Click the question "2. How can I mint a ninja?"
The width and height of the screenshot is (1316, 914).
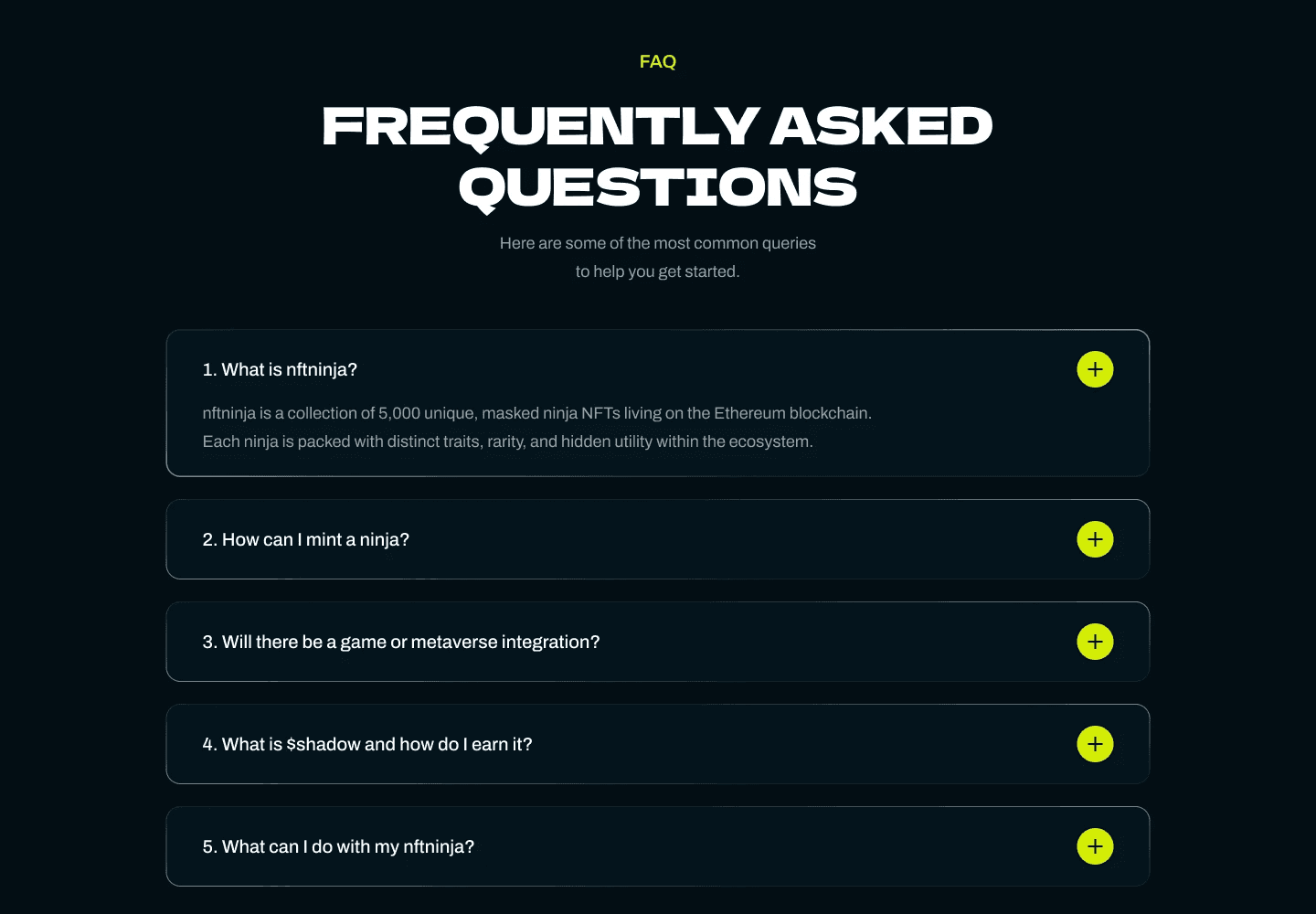click(306, 539)
